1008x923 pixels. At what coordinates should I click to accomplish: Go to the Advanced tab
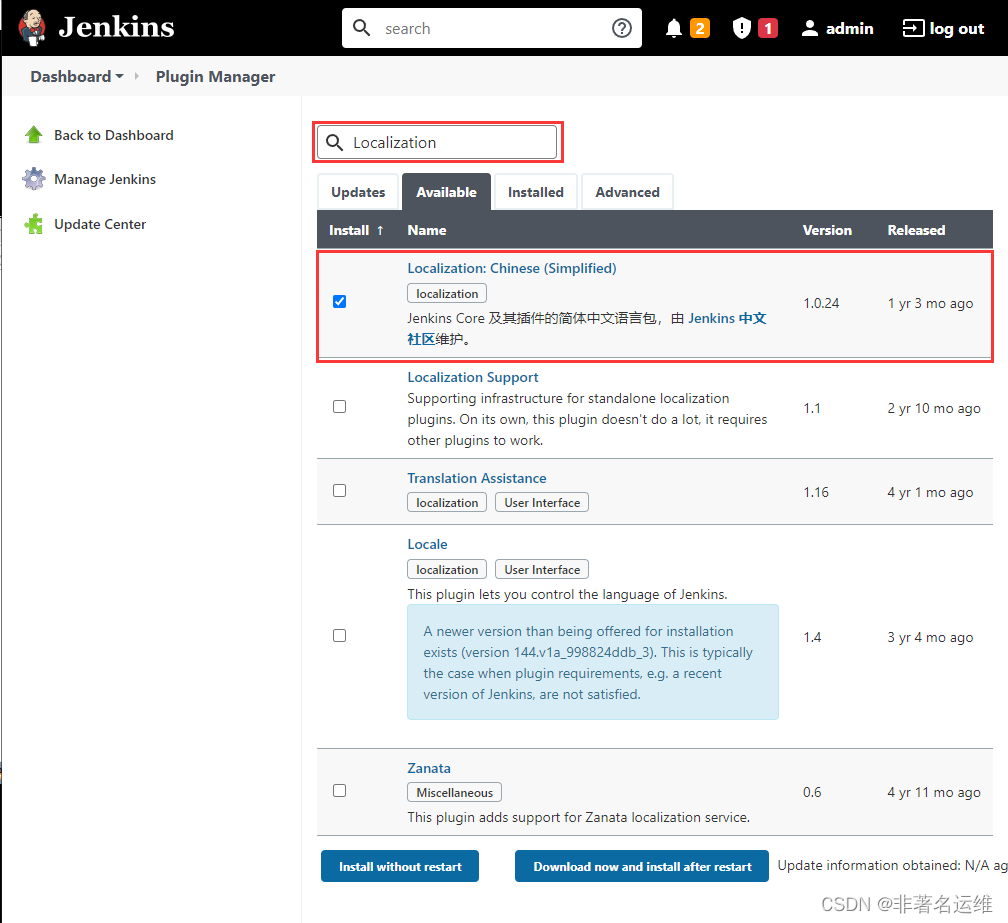point(627,192)
